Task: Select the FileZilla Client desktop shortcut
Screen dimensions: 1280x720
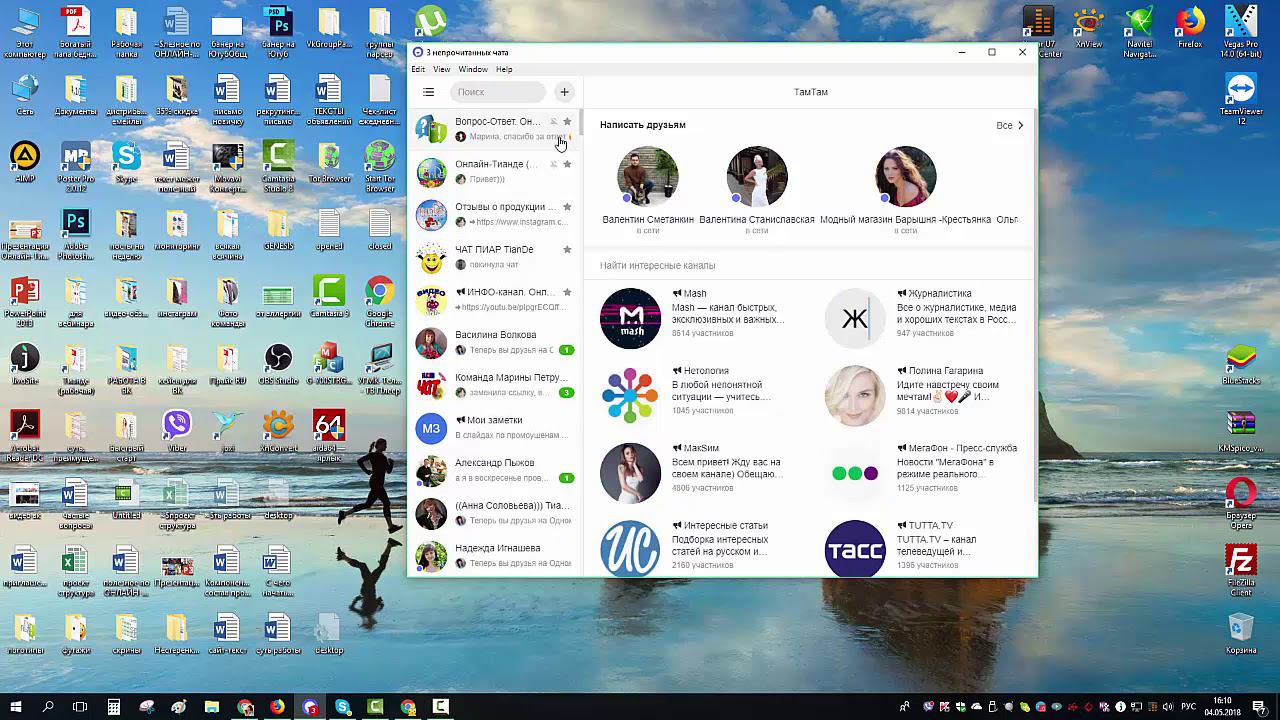Action: tap(1241, 571)
